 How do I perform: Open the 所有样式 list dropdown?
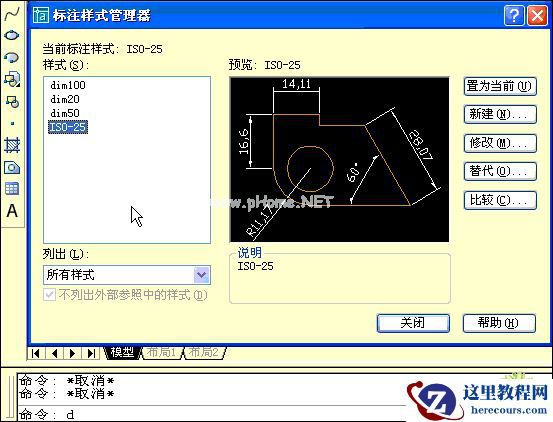[x=202, y=275]
